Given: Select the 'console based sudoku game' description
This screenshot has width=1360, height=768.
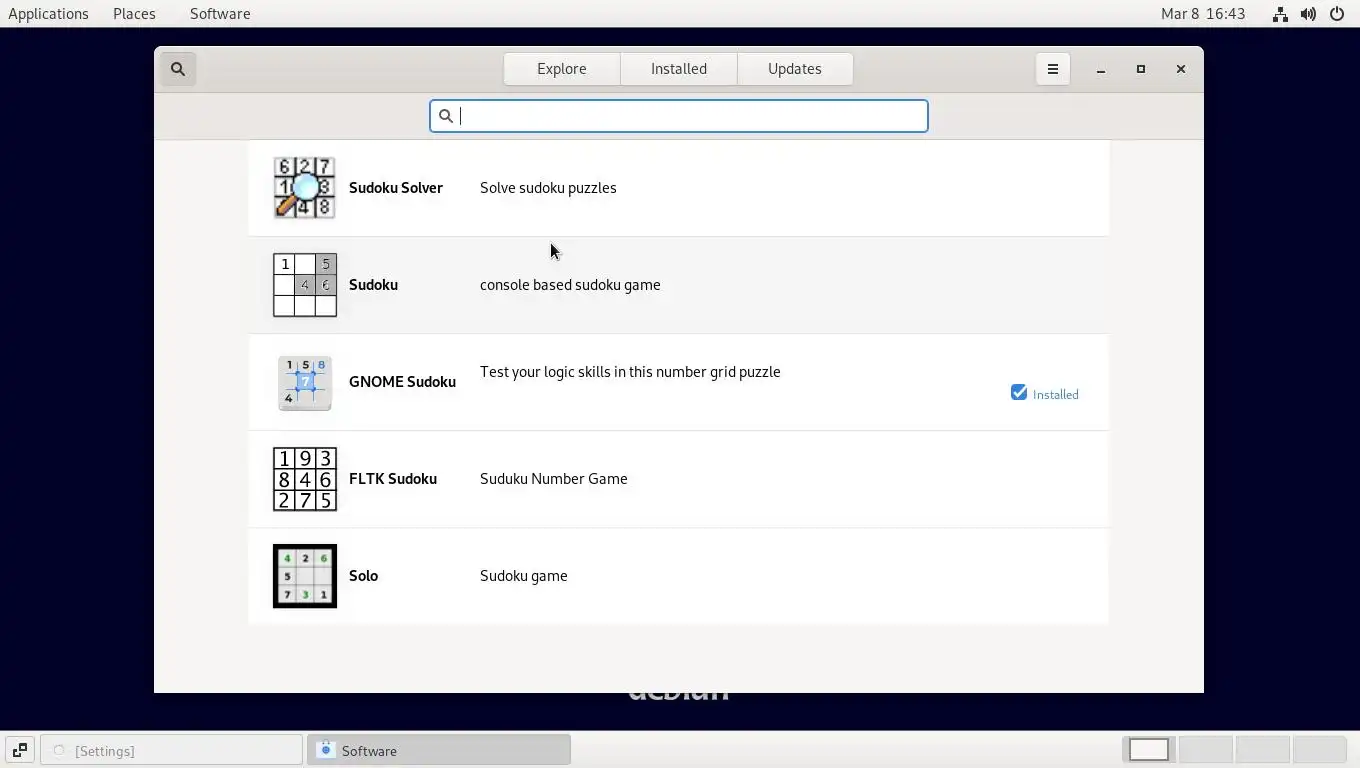Looking at the screenshot, I should tap(570, 285).
